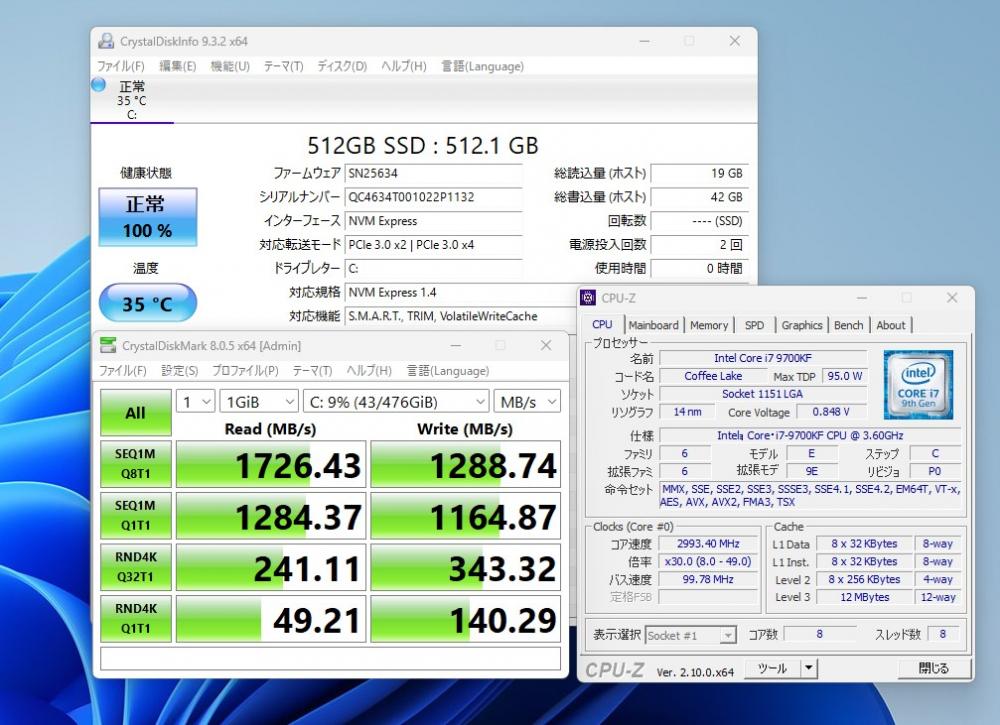Image resolution: width=1000 pixels, height=725 pixels.
Task: Switch to the Bench tab in CPU-Z
Action: 848,325
